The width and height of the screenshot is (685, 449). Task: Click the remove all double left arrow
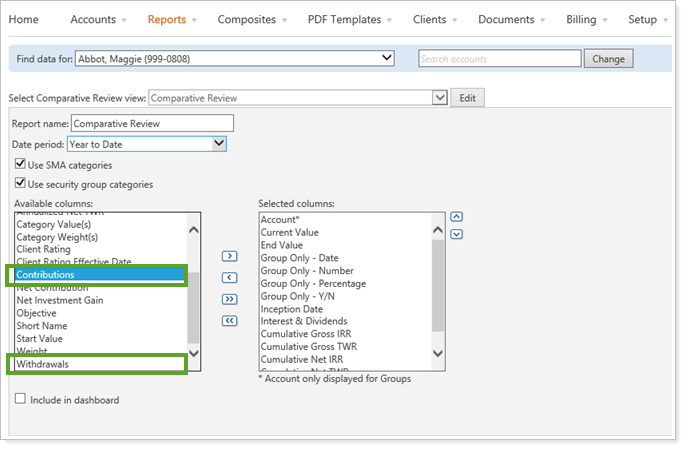click(x=229, y=320)
